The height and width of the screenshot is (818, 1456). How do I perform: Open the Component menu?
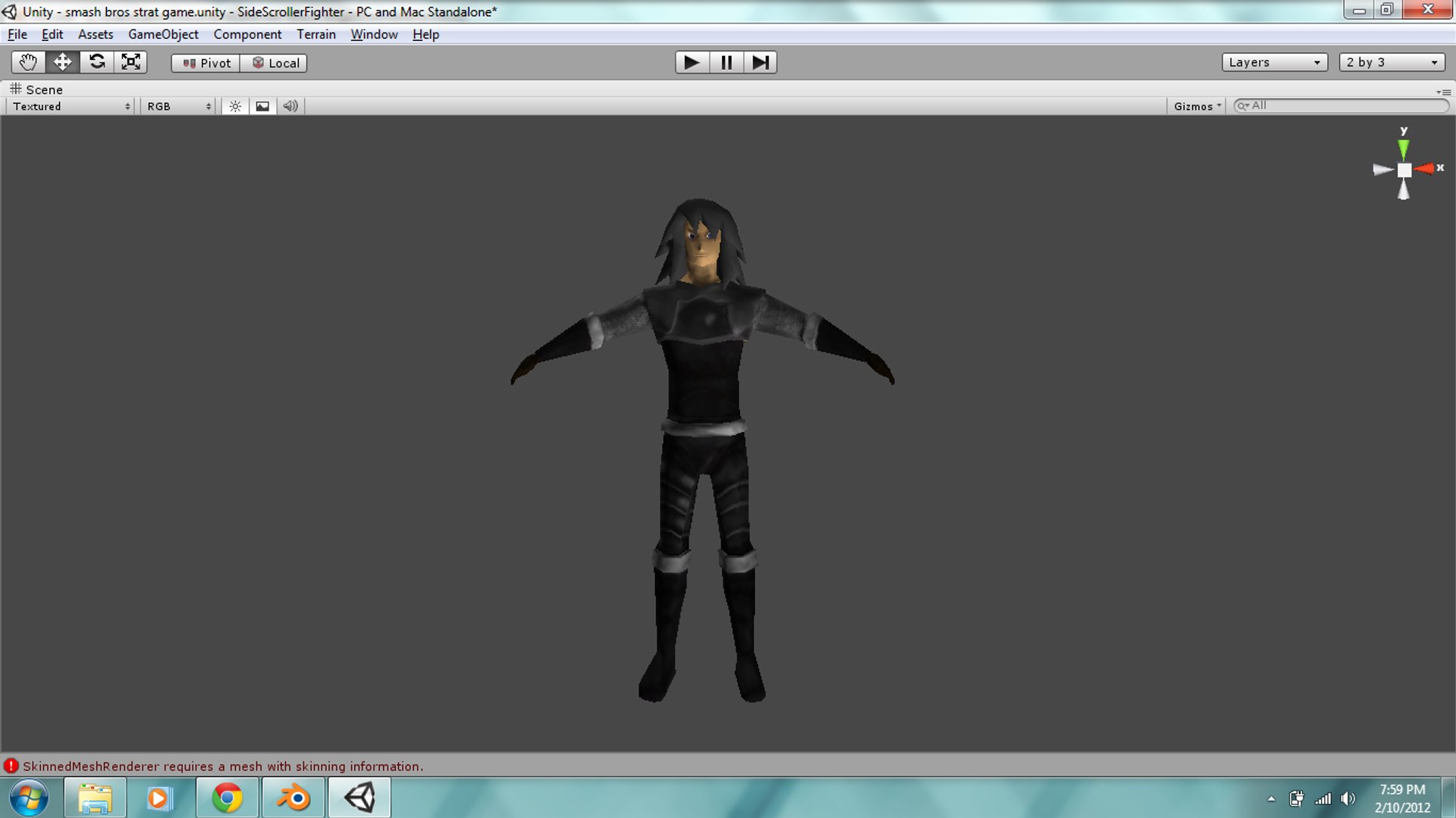pos(247,34)
